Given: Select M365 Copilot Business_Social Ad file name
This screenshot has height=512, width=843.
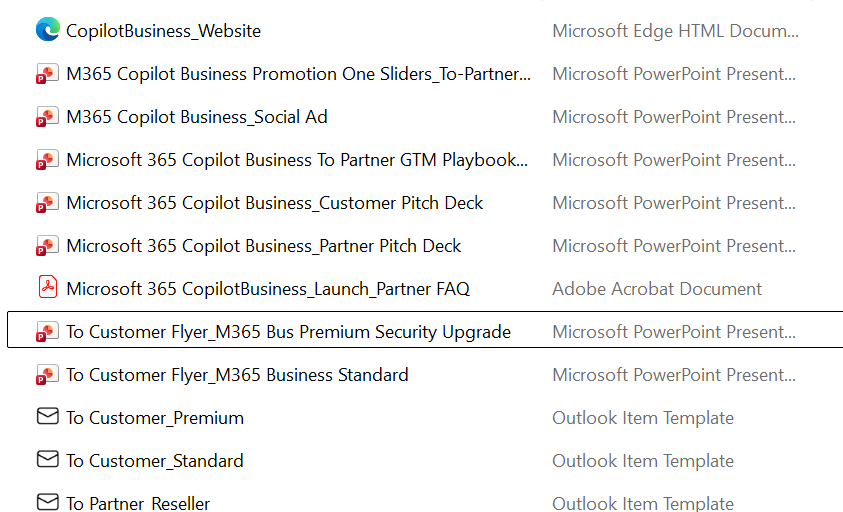Looking at the screenshot, I should pyautogui.click(x=197, y=117).
